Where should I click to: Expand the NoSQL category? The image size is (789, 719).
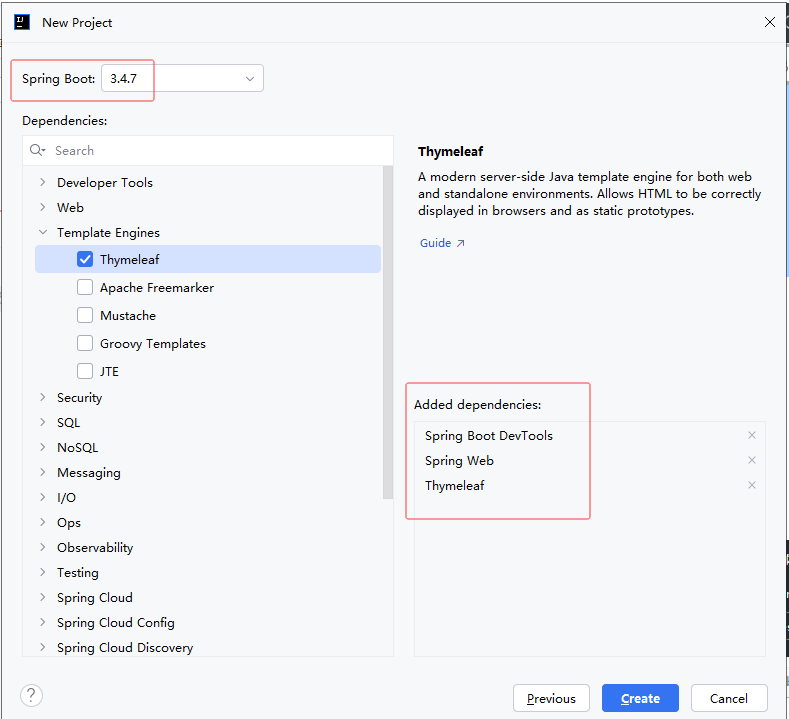[43, 447]
